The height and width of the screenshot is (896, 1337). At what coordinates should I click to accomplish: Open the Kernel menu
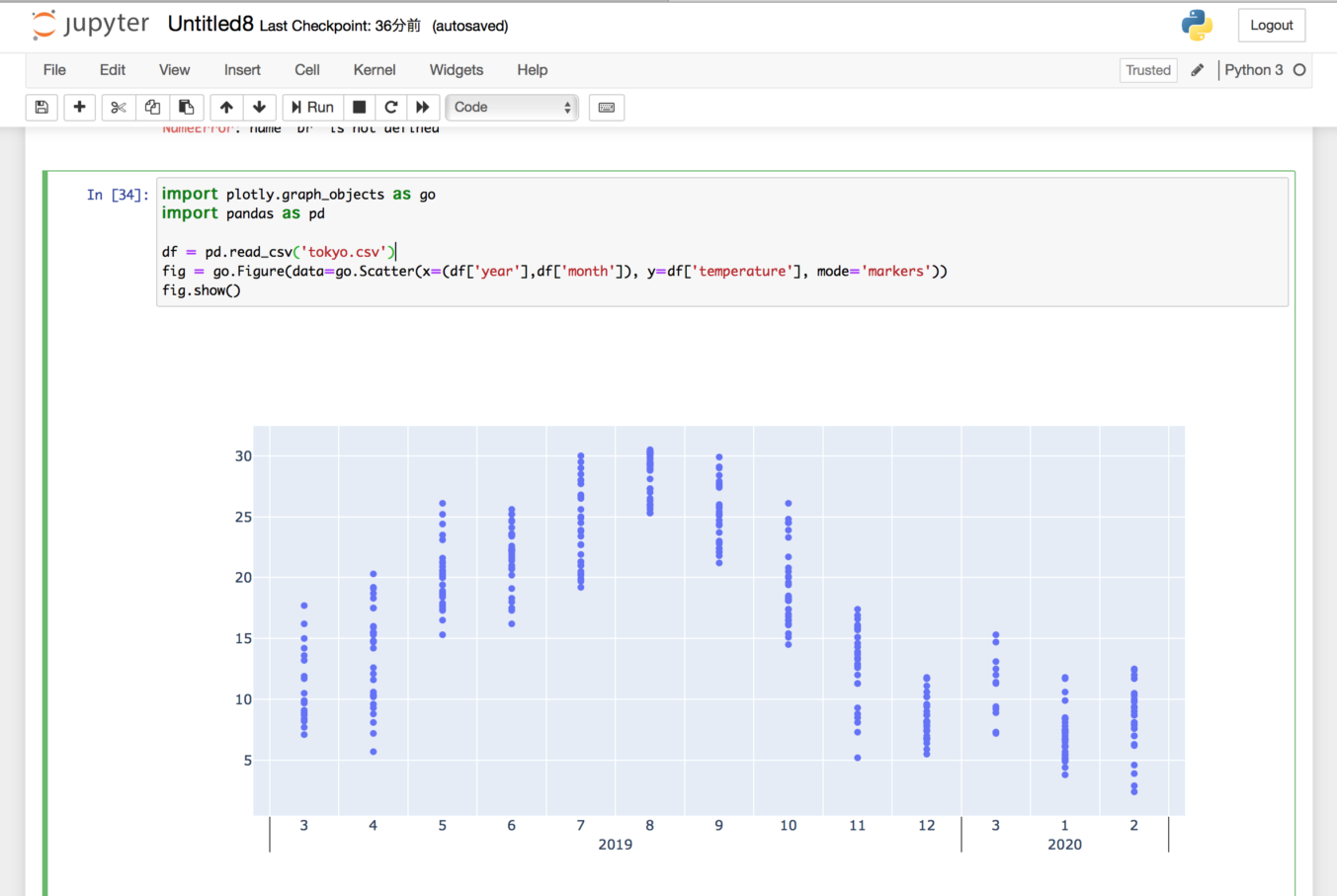click(374, 70)
